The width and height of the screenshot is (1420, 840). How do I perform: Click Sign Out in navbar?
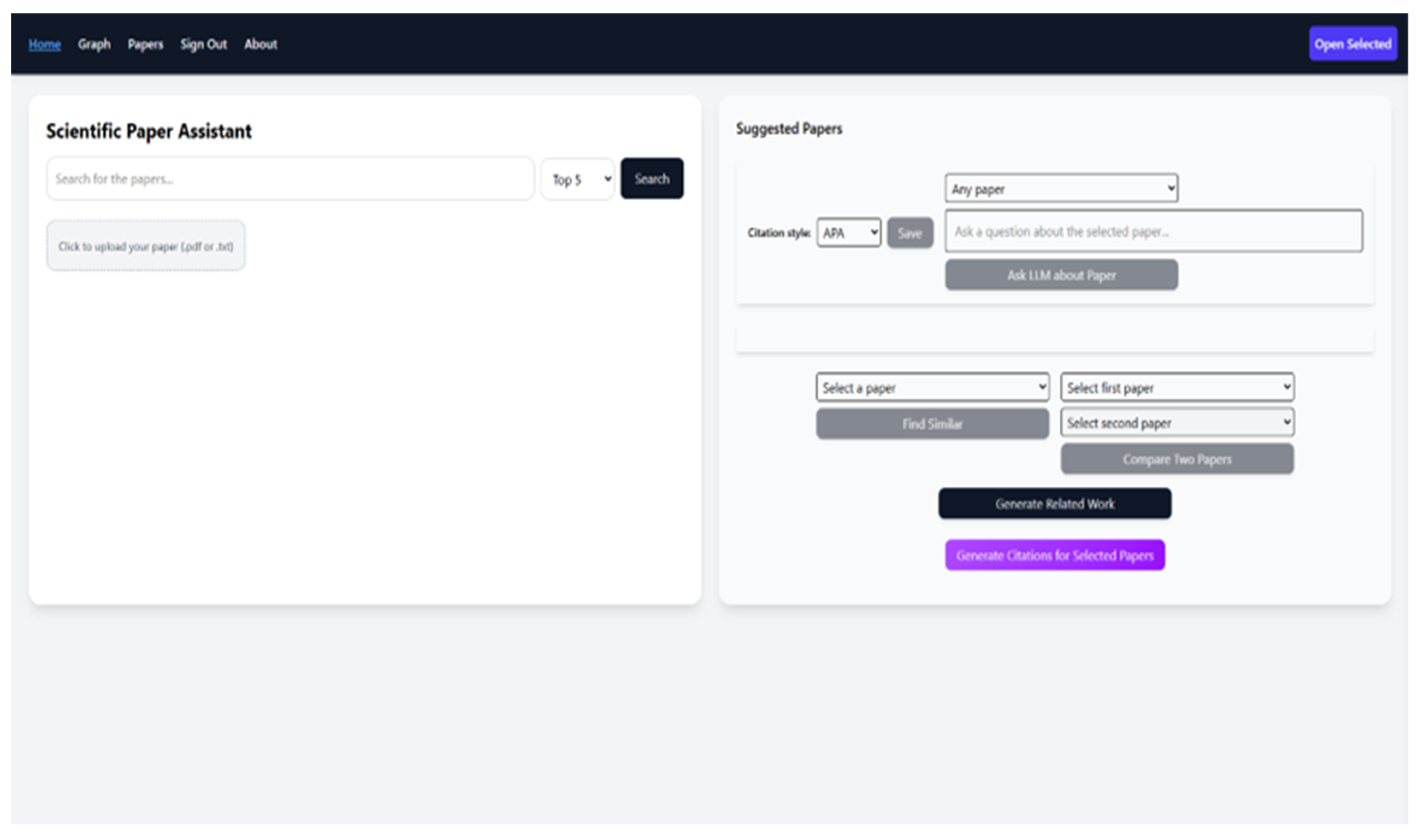203,44
